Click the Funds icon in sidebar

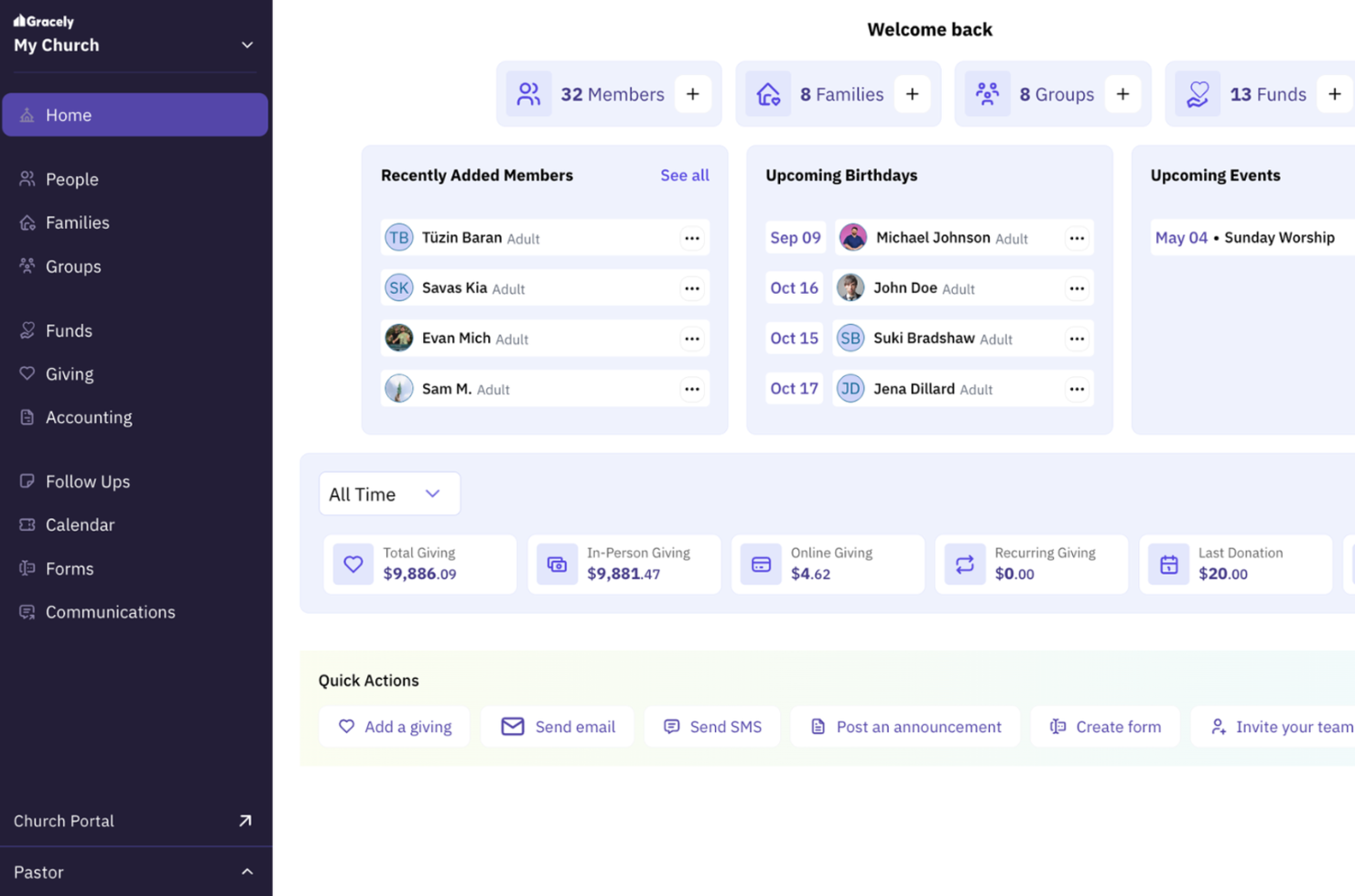(27, 330)
